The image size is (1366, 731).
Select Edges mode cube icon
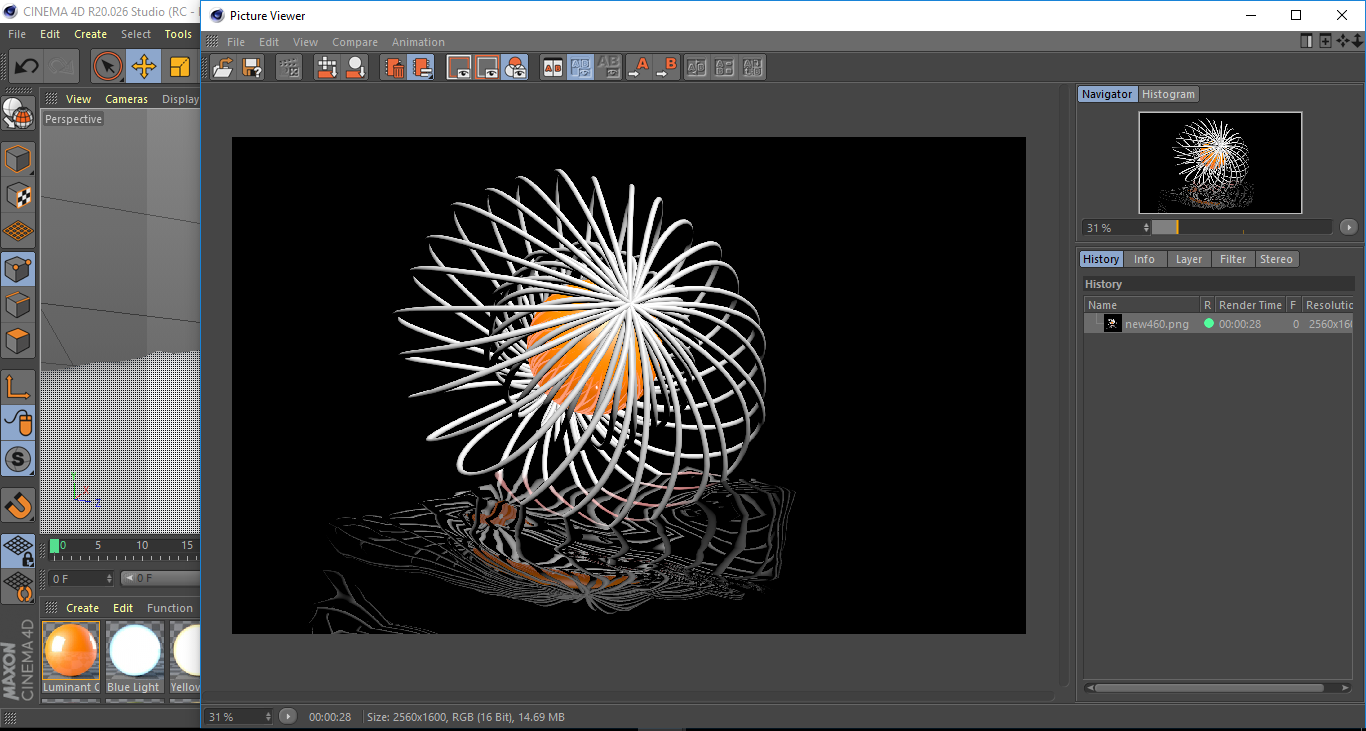(x=18, y=305)
